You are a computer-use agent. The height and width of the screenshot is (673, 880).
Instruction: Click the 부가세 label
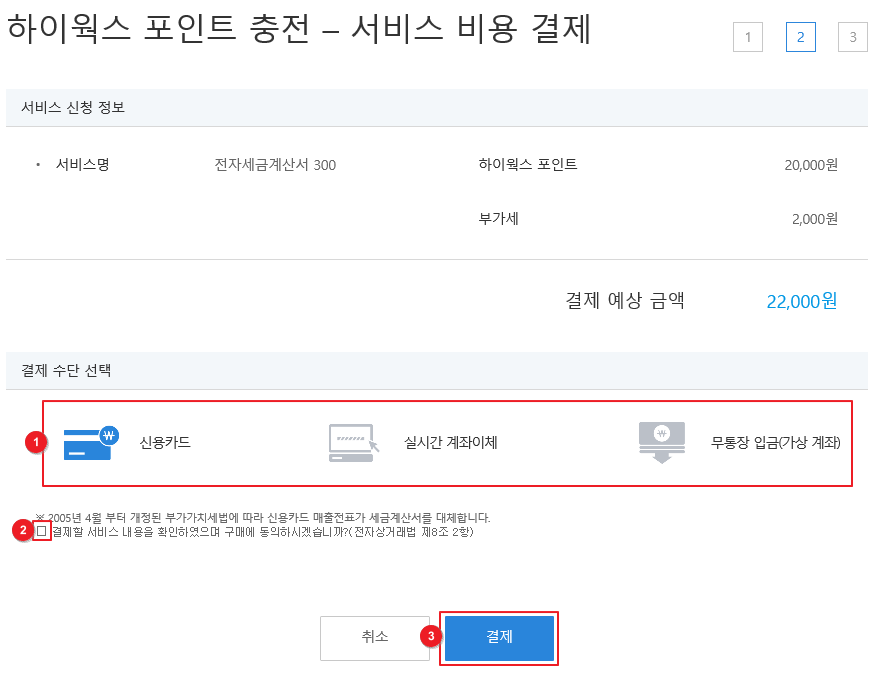click(498, 218)
